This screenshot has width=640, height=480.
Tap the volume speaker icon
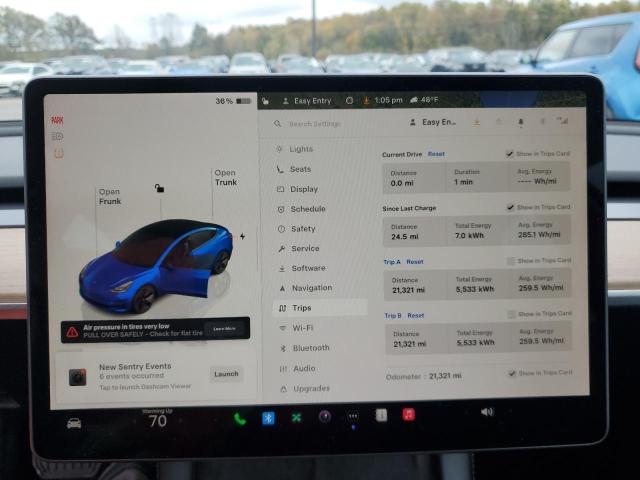487,411
